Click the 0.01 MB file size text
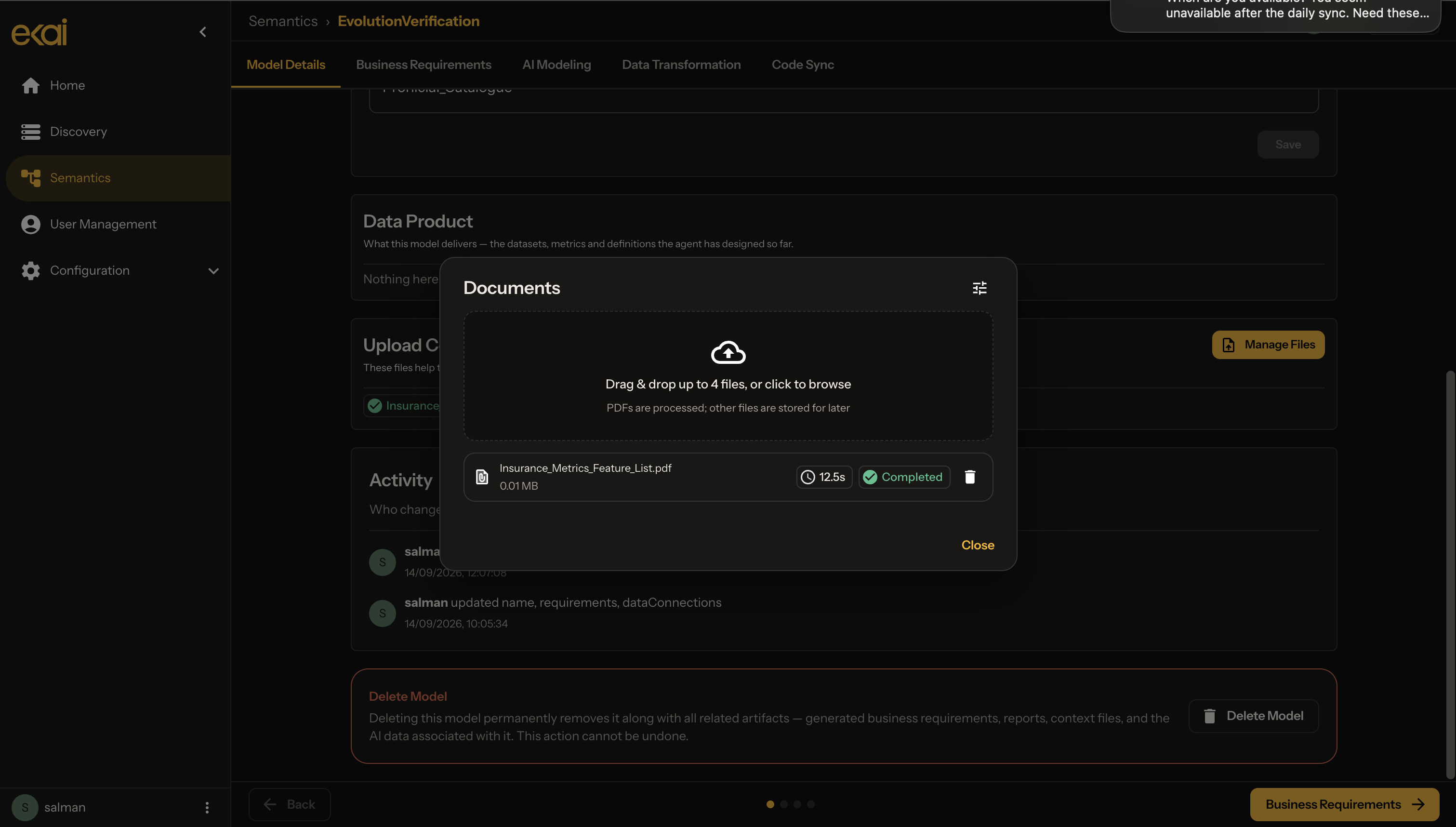Screen dimensions: 1456x827 pos(518,486)
